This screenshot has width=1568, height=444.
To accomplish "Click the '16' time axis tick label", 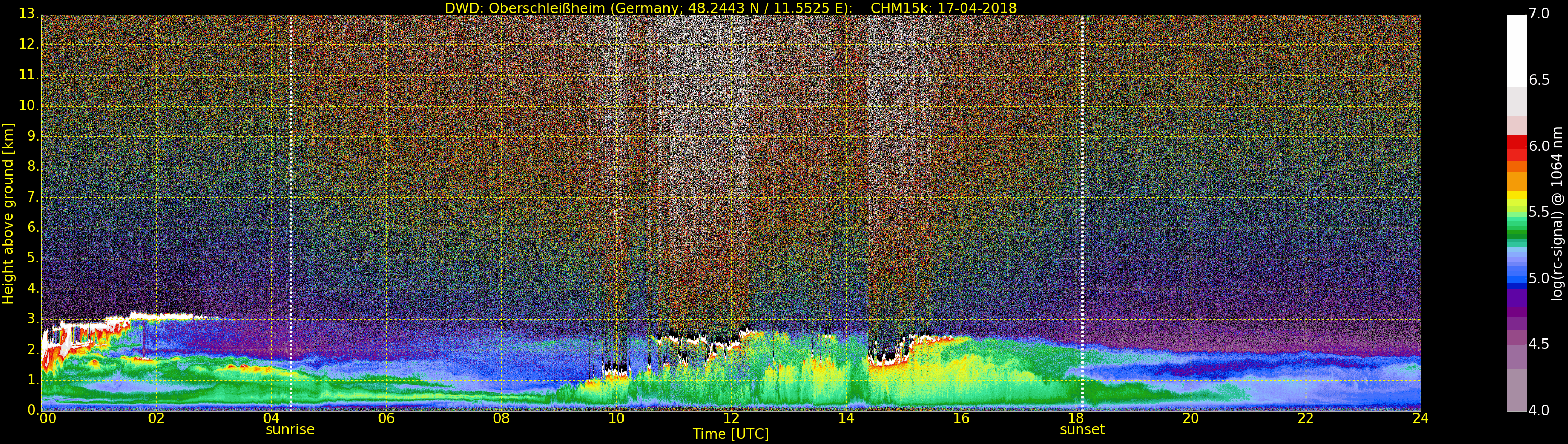I will (x=961, y=418).
